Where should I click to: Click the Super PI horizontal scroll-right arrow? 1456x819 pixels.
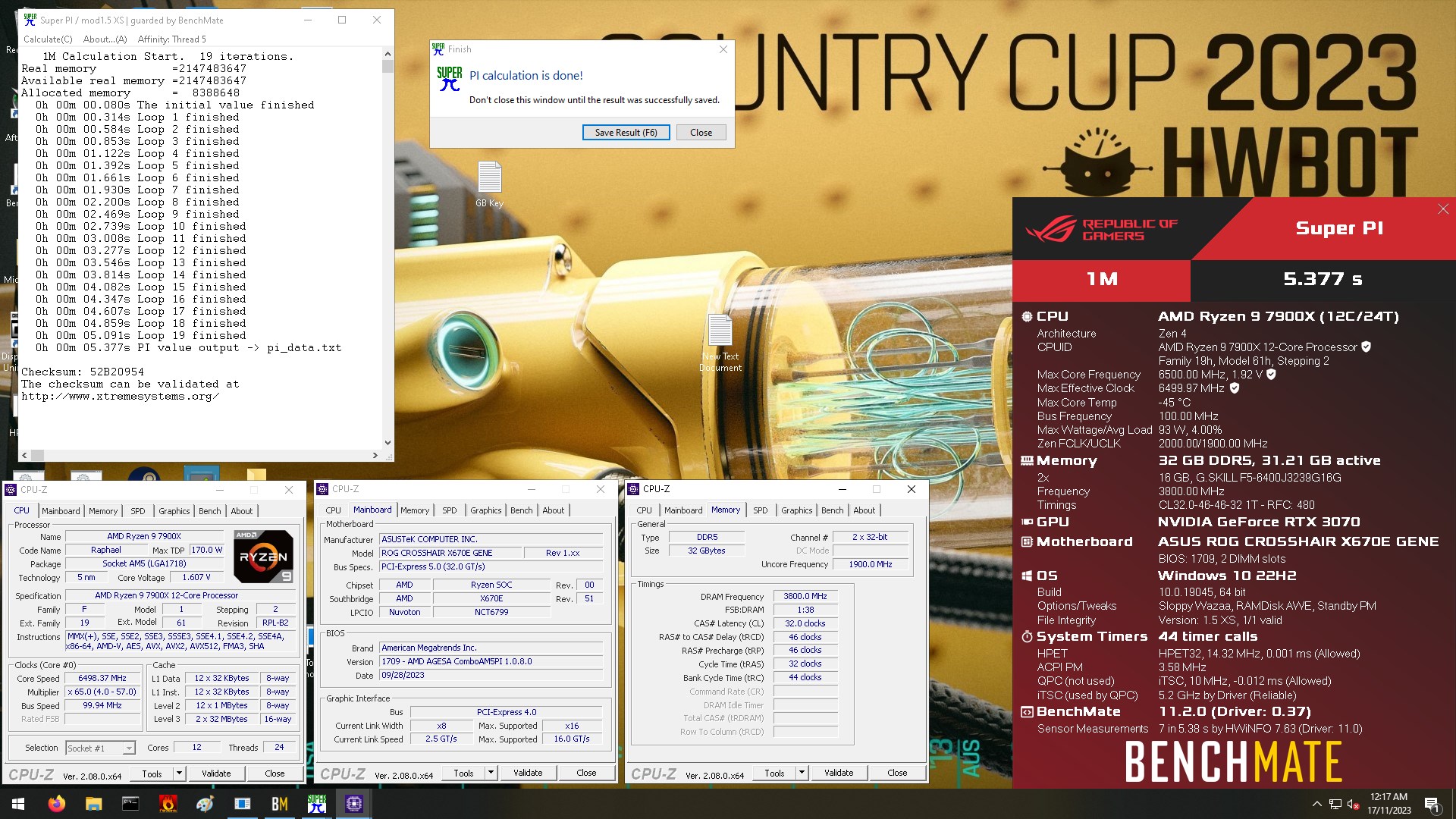pos(375,456)
